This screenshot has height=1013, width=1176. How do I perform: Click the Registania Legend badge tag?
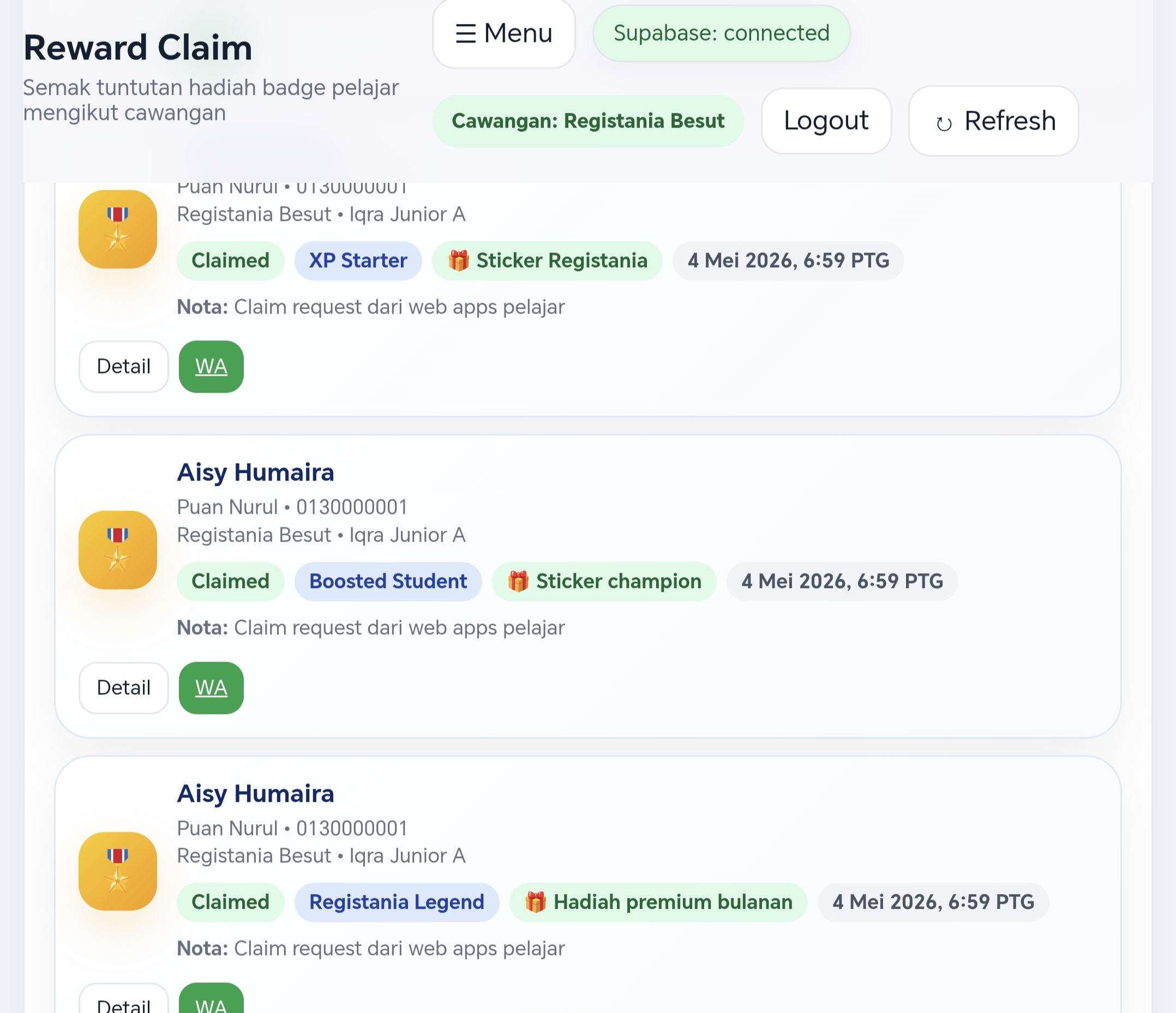click(x=397, y=902)
